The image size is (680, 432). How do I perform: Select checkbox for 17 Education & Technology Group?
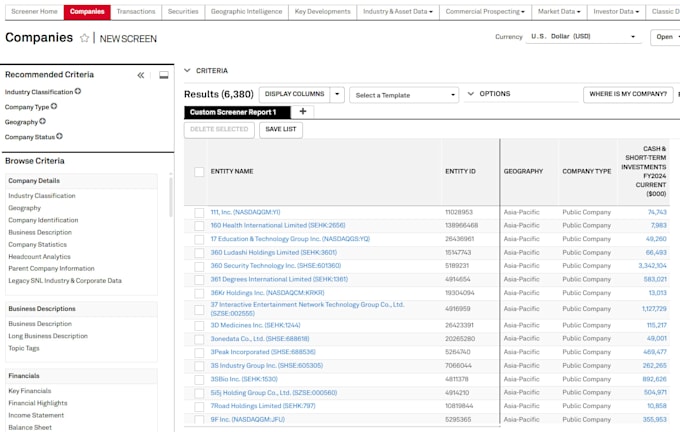click(x=199, y=239)
